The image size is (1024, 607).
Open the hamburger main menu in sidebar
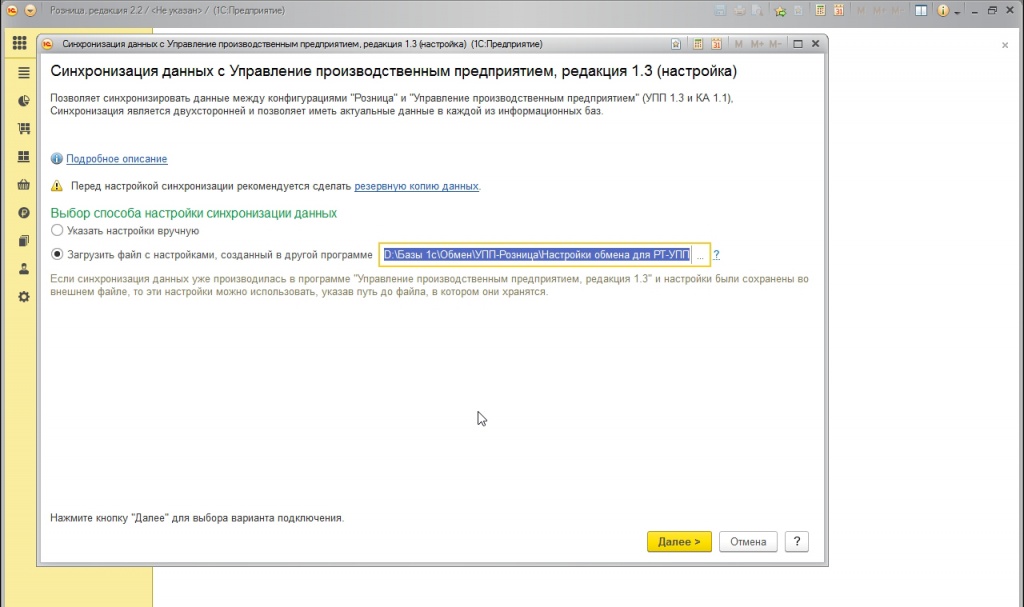tap(24, 73)
